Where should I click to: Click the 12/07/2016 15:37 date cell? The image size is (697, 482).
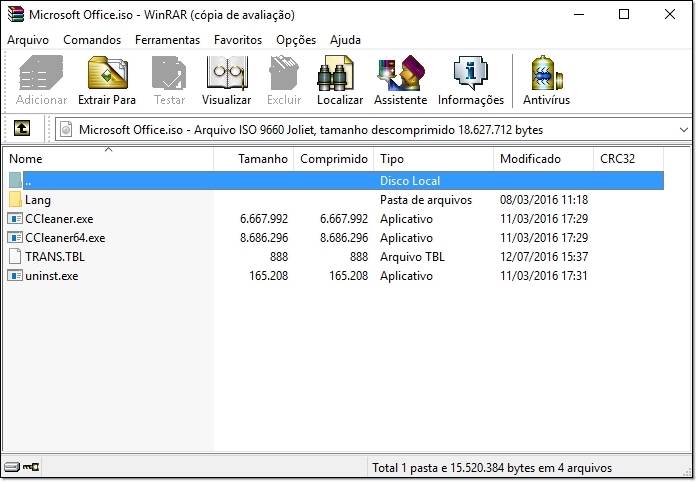[544, 257]
